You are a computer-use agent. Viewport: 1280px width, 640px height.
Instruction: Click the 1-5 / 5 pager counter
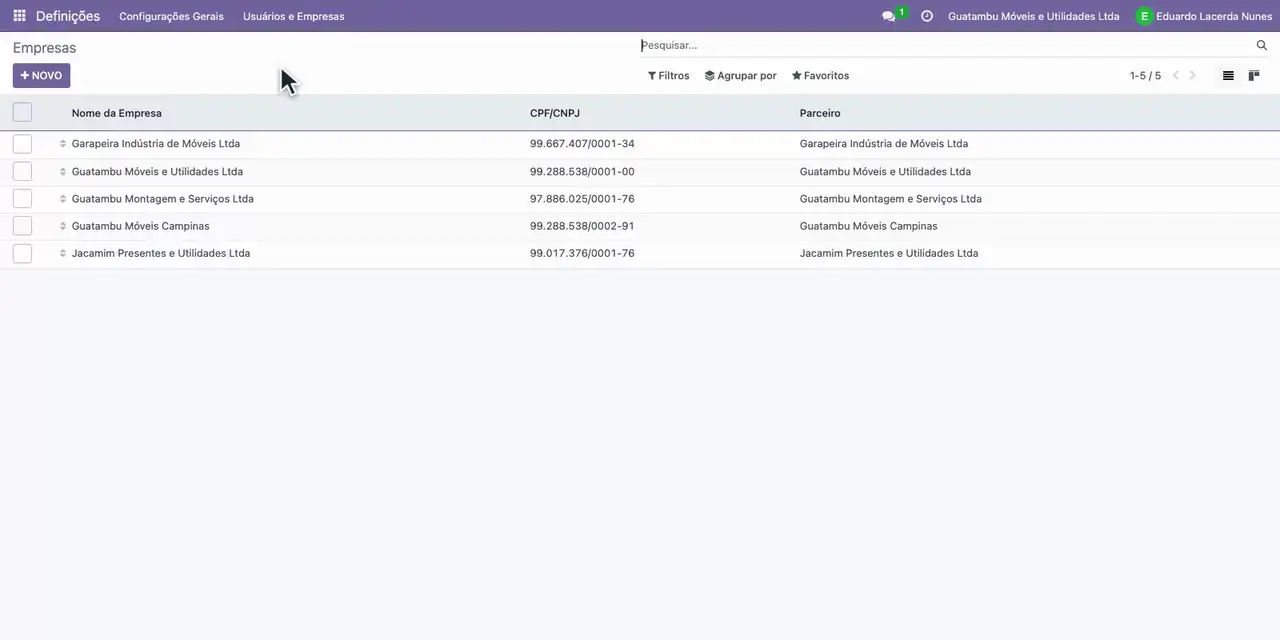tap(1145, 76)
